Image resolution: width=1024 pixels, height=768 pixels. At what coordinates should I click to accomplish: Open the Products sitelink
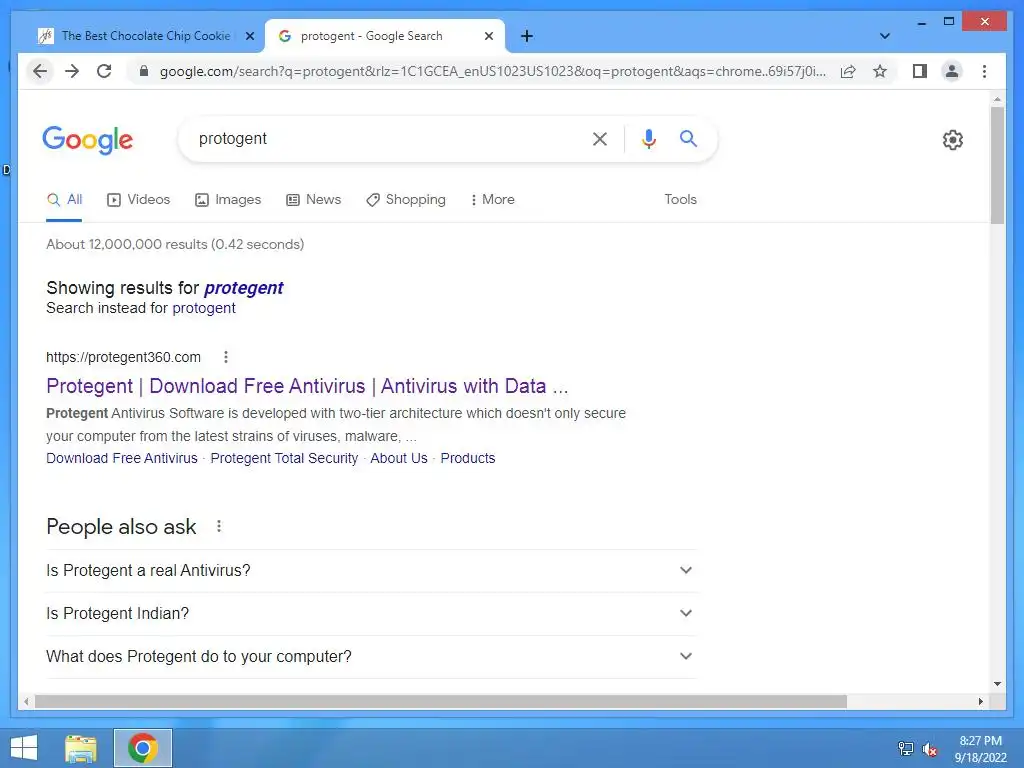(x=468, y=458)
